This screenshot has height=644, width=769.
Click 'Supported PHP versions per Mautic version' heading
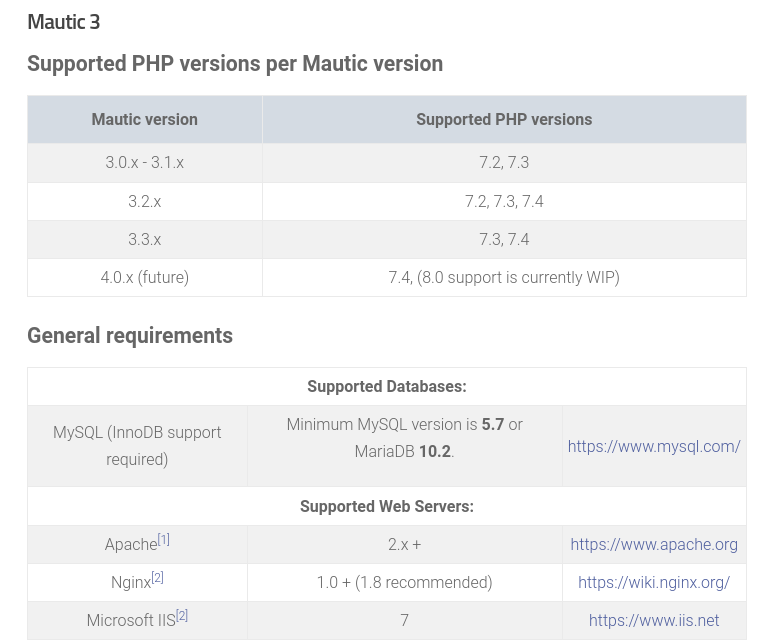(235, 64)
